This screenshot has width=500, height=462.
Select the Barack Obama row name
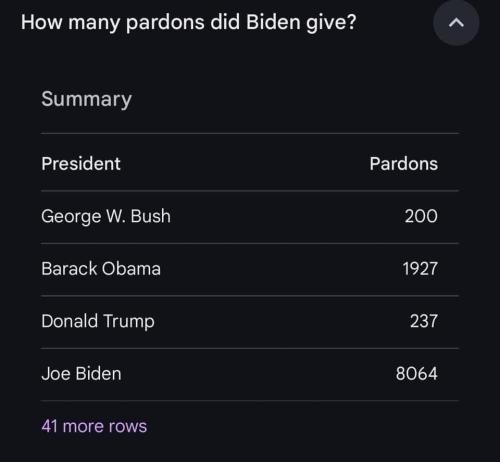(101, 268)
